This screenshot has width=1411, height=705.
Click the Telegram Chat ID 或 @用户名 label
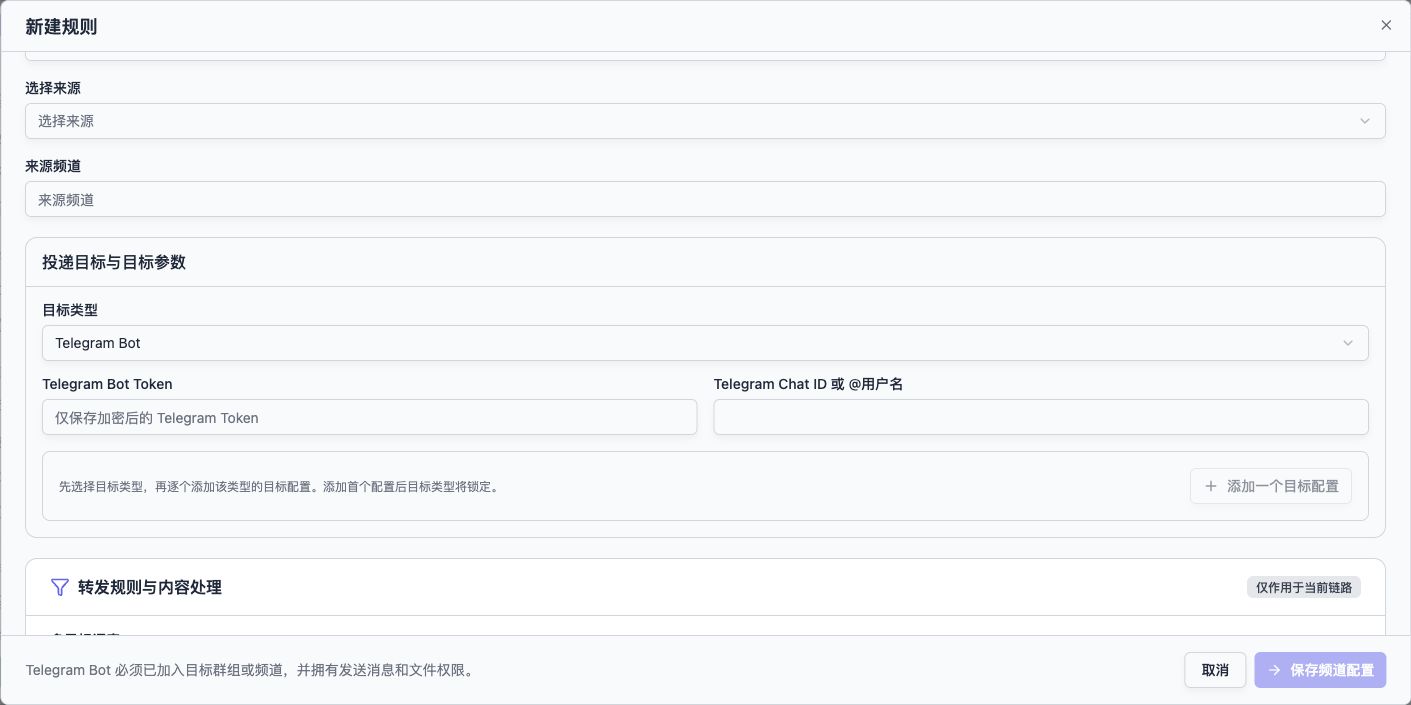[808, 384]
